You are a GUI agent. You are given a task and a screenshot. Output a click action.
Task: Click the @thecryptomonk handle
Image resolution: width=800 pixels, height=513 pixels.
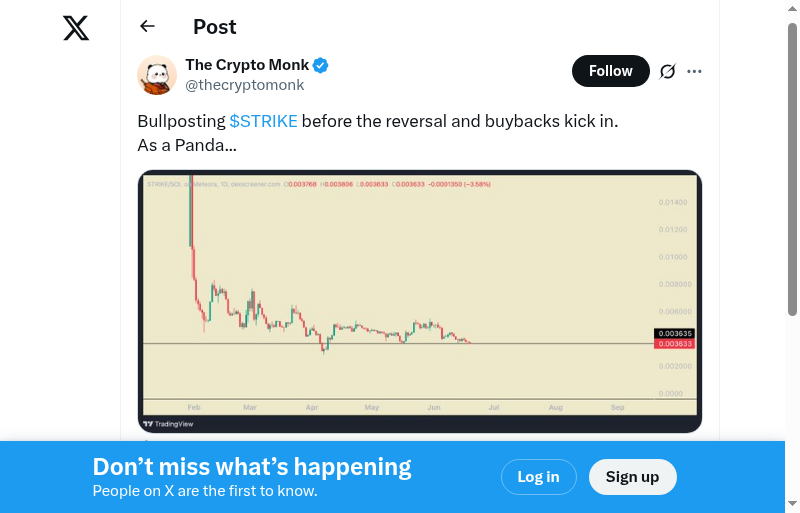click(x=245, y=85)
